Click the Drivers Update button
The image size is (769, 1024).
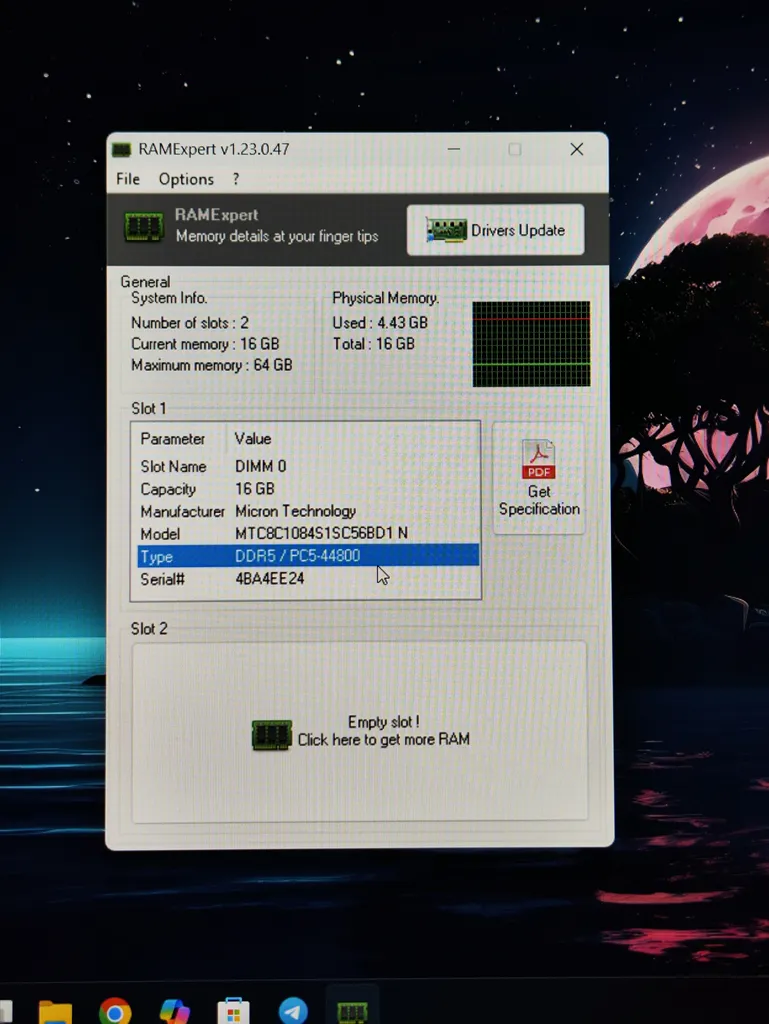pos(495,230)
